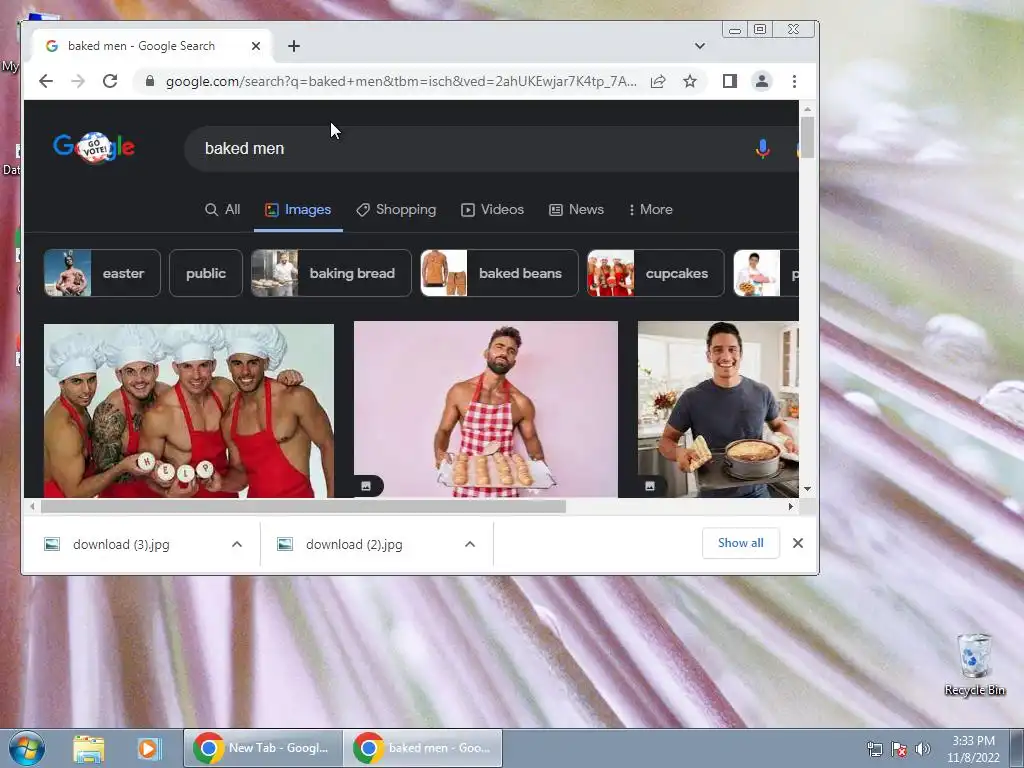1024x768 pixels.
Task: Click the browser forward arrow
Action: pyautogui.click(x=78, y=81)
